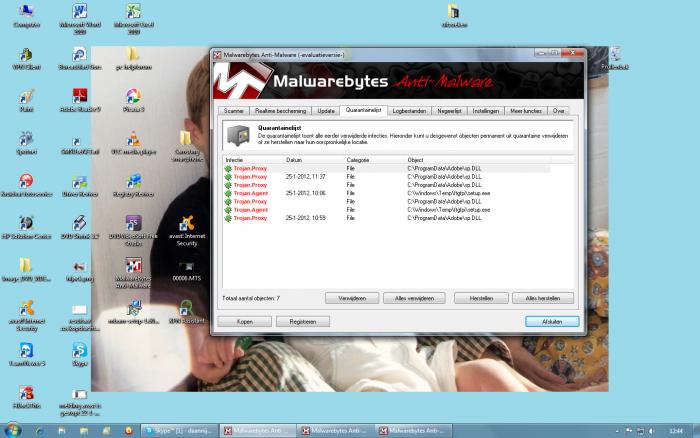This screenshot has height=438, width=700.
Task: Open the DVD Shrink desktop shortcut
Action: (x=80, y=228)
